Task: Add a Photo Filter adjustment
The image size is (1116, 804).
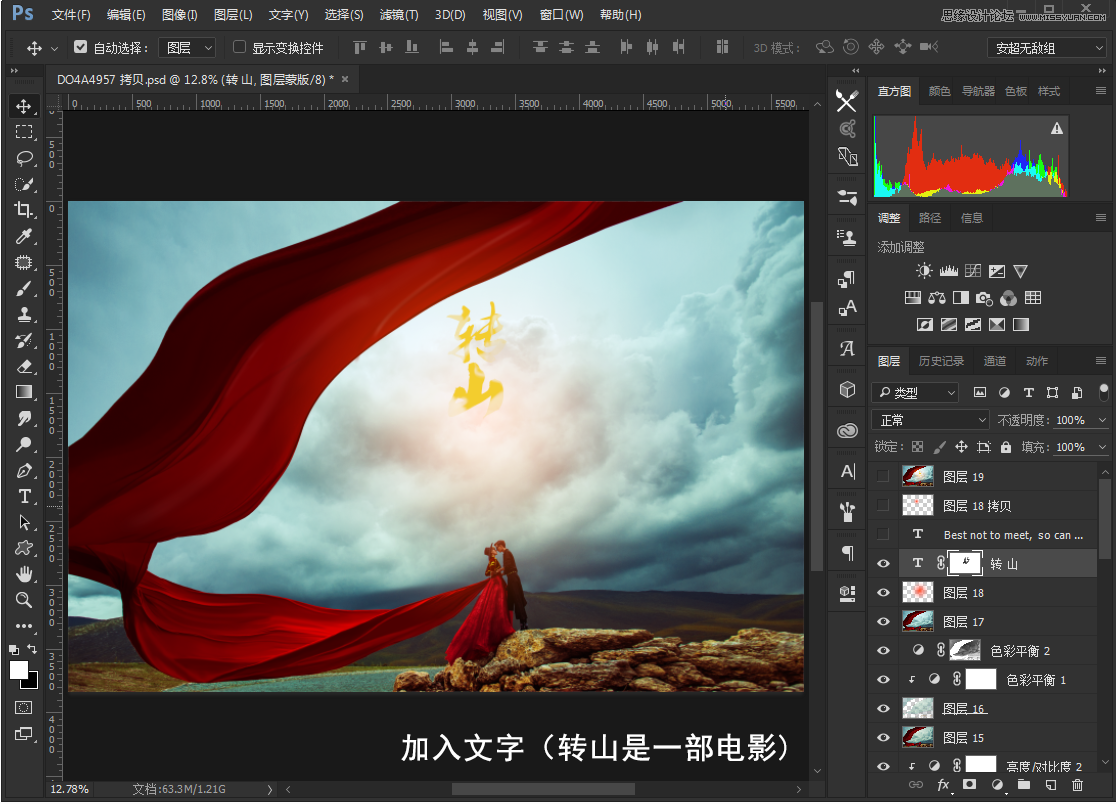Action: (x=984, y=297)
